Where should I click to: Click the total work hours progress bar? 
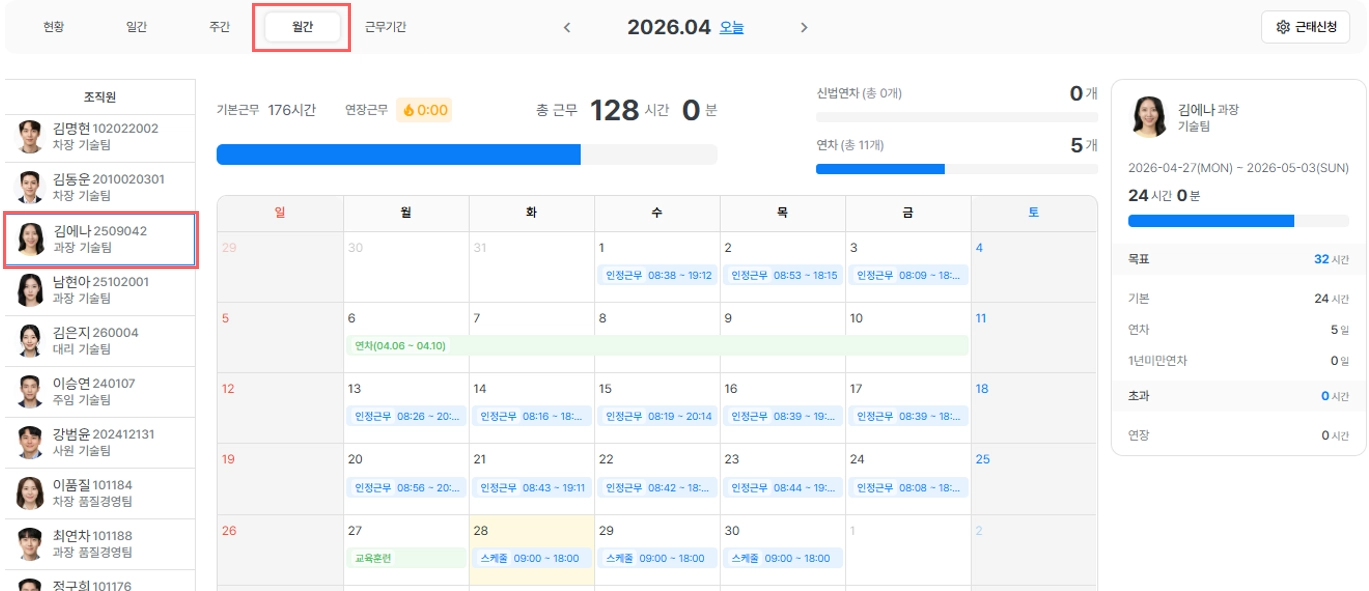pyautogui.click(x=467, y=154)
